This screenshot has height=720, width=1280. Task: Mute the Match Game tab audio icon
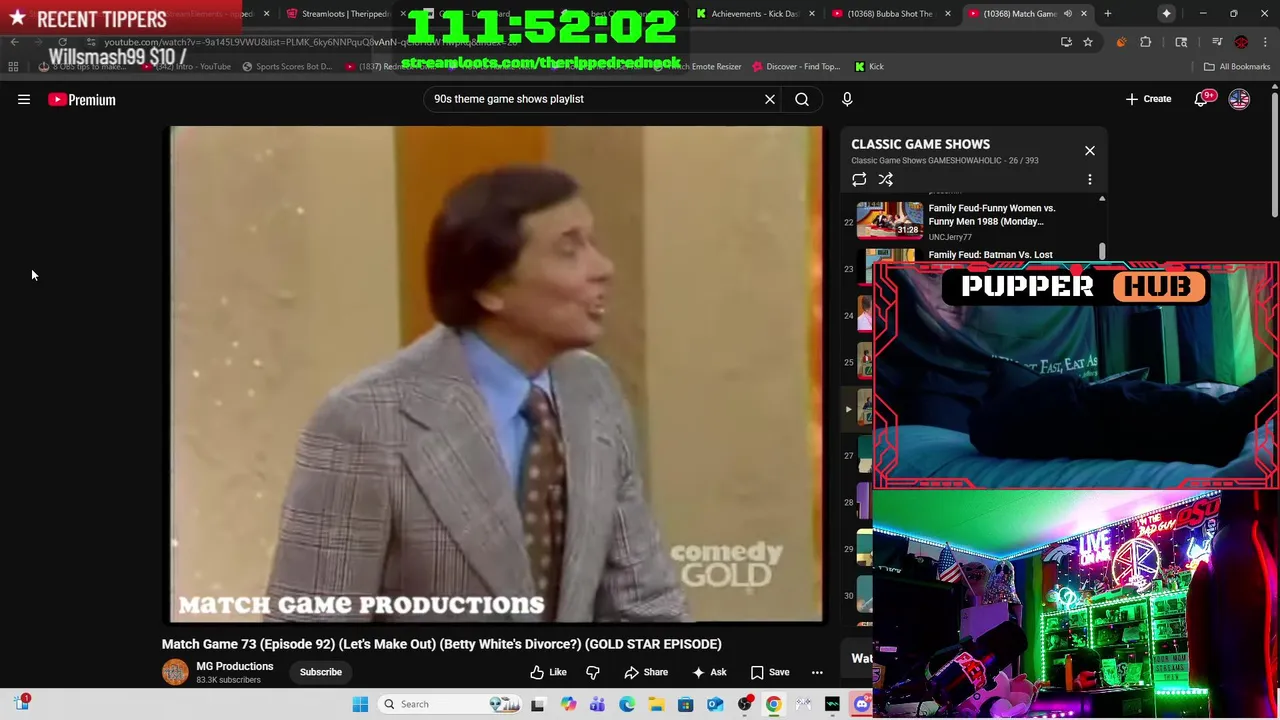pyautogui.click(x=1067, y=14)
